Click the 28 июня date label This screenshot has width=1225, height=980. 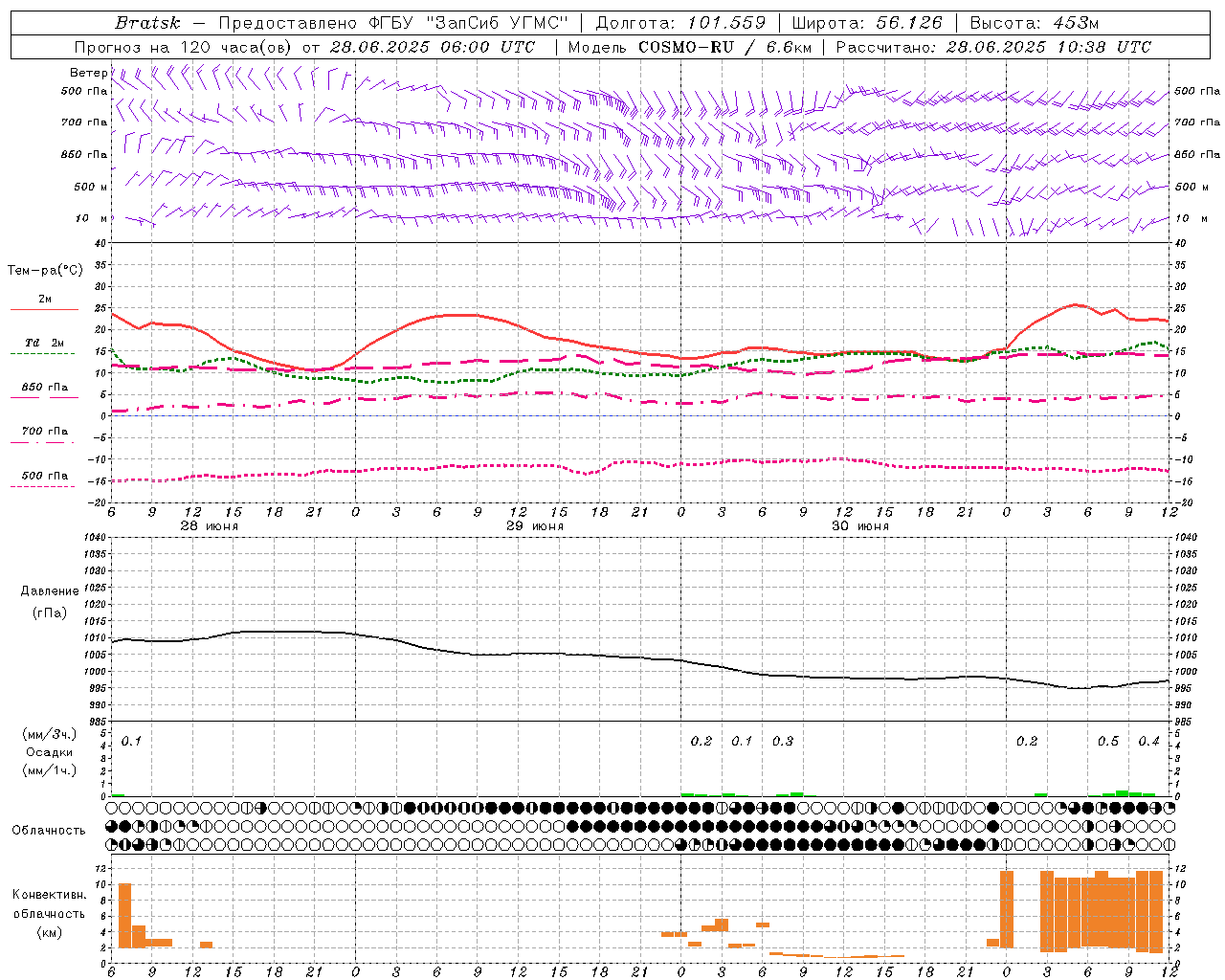click(x=210, y=526)
